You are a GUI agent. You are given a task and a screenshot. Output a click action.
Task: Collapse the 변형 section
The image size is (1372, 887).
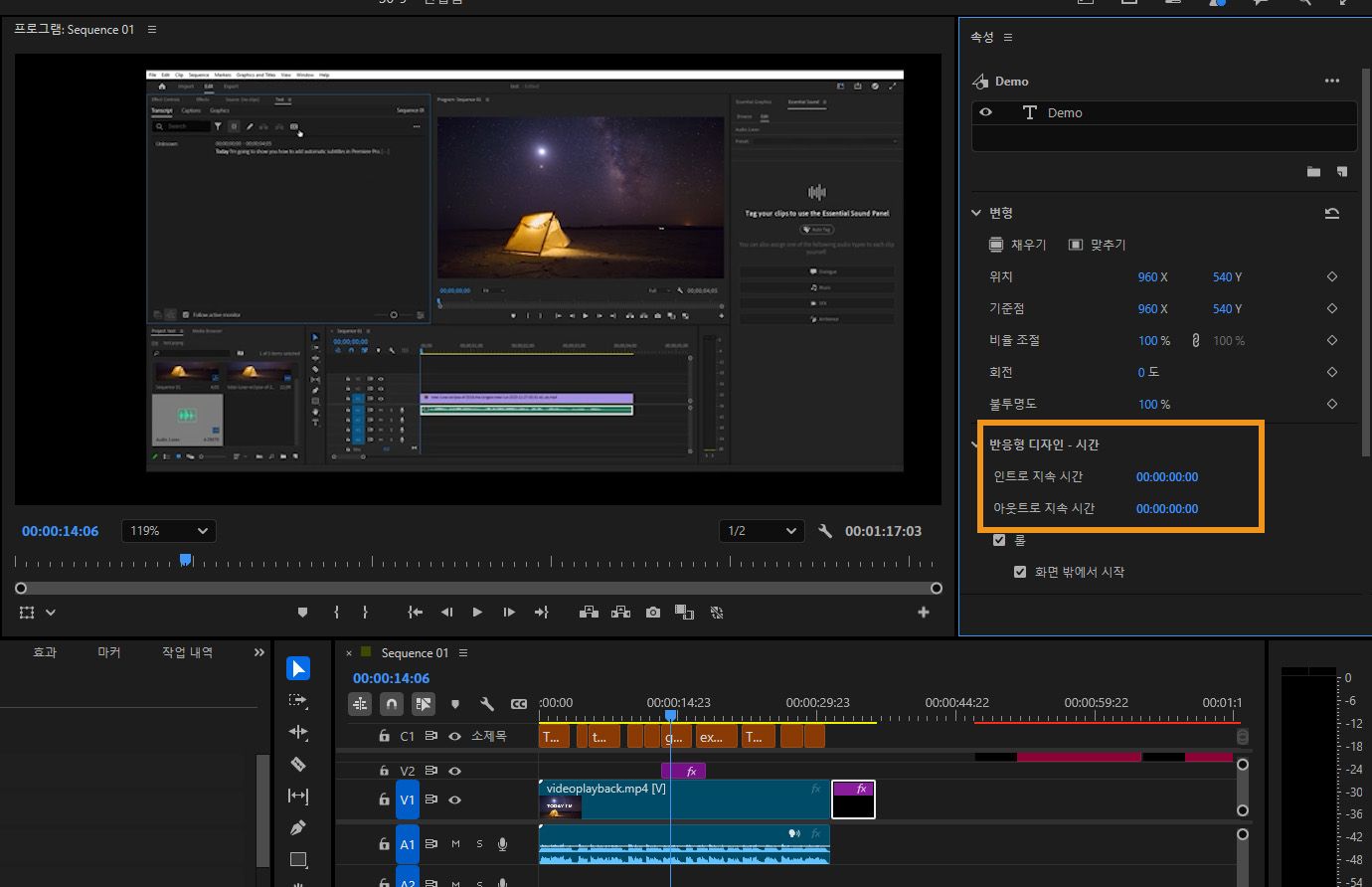pyautogui.click(x=977, y=213)
